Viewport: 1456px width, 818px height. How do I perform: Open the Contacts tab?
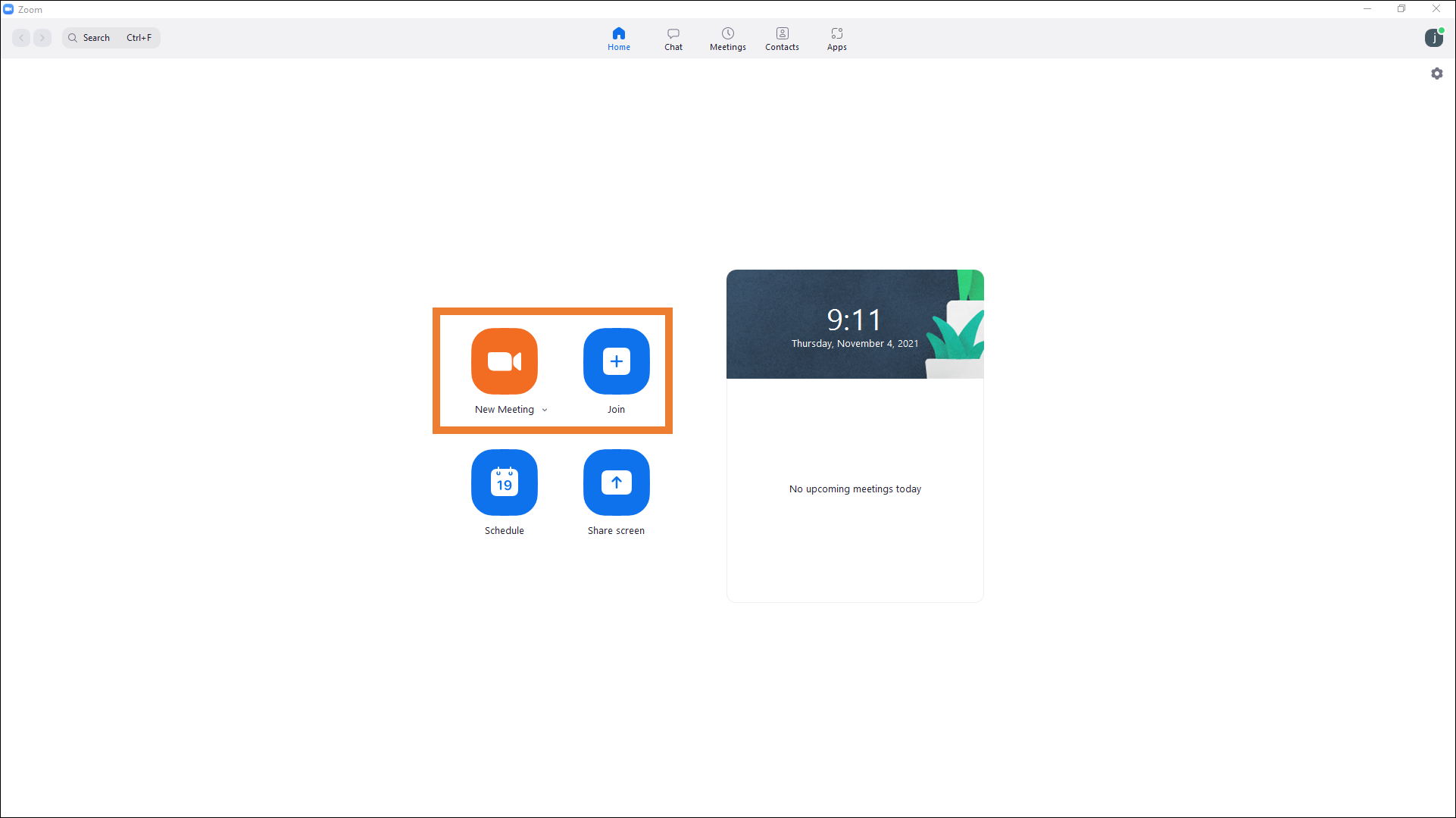[782, 39]
